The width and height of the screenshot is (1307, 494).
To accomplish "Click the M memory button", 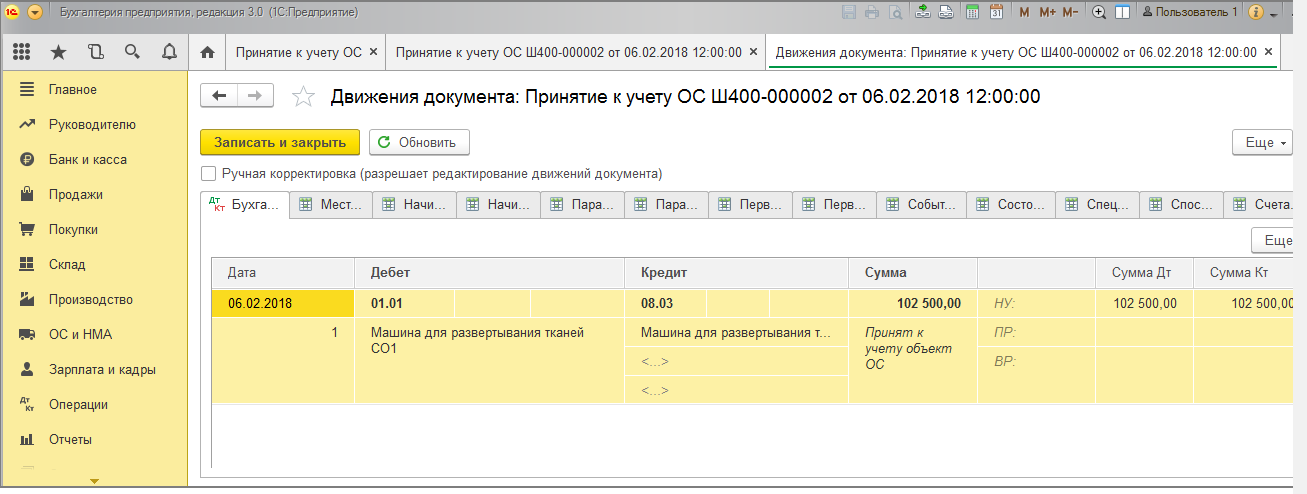I will tap(1024, 12).
